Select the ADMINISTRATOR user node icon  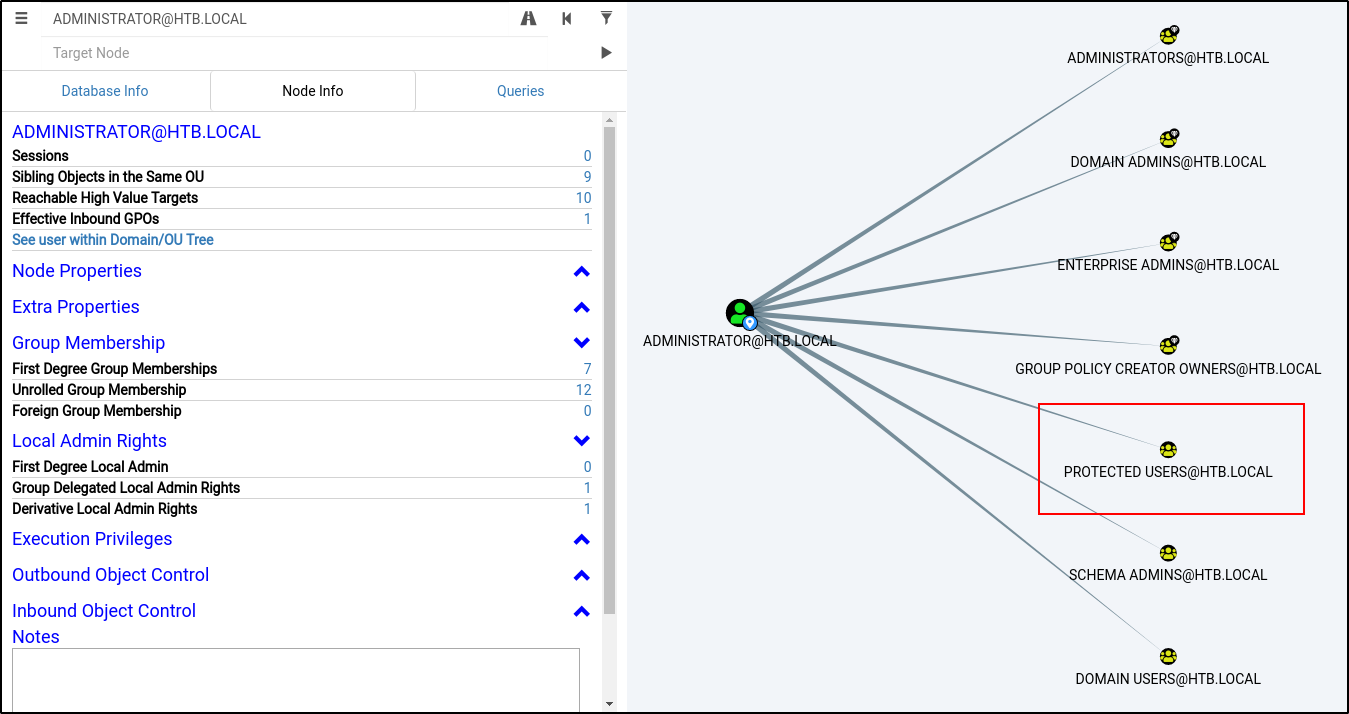[740, 313]
